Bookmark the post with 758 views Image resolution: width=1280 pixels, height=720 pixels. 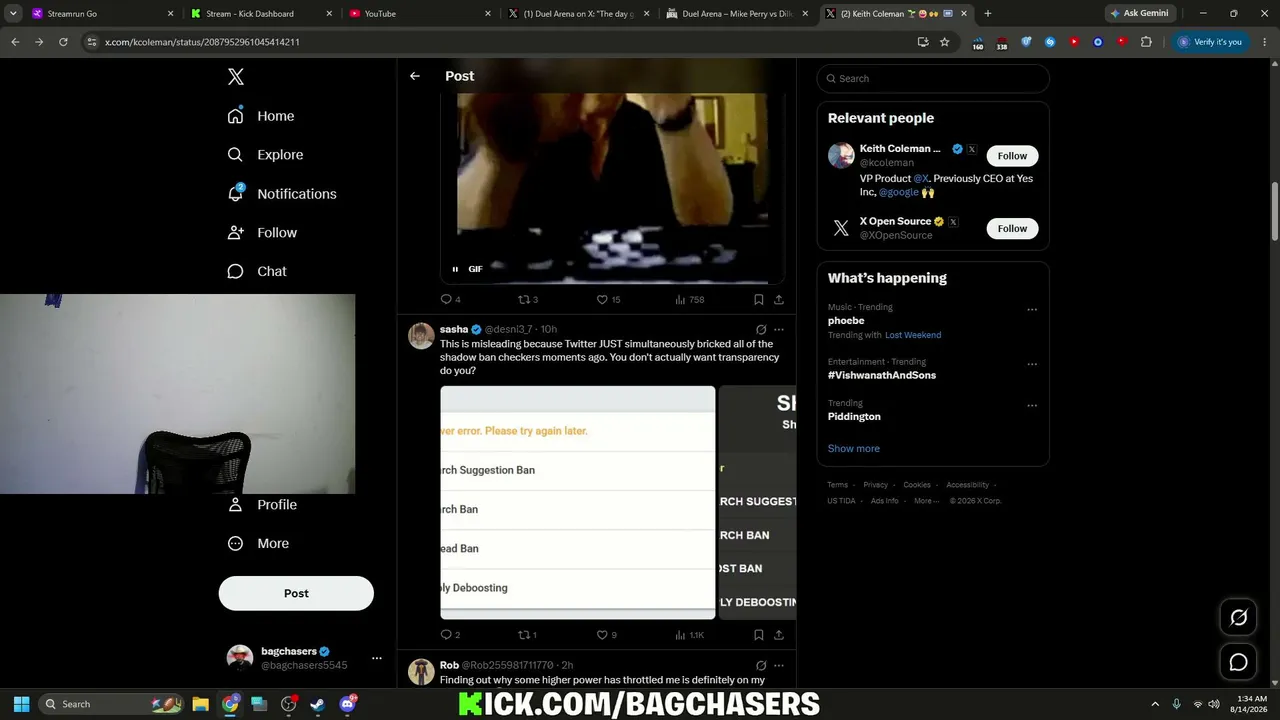coord(759,299)
